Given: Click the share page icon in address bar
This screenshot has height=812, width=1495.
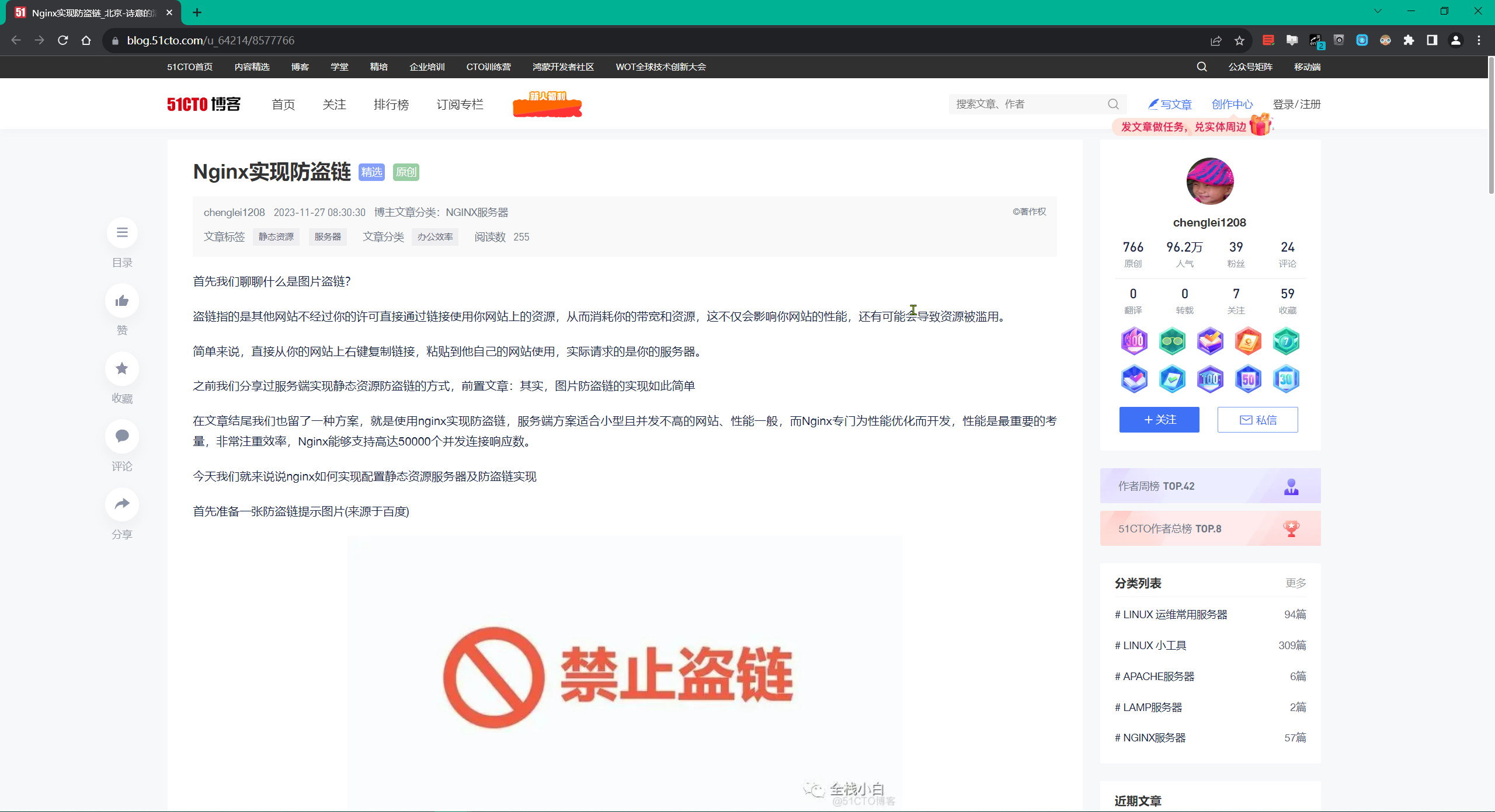Looking at the screenshot, I should coord(1216,40).
